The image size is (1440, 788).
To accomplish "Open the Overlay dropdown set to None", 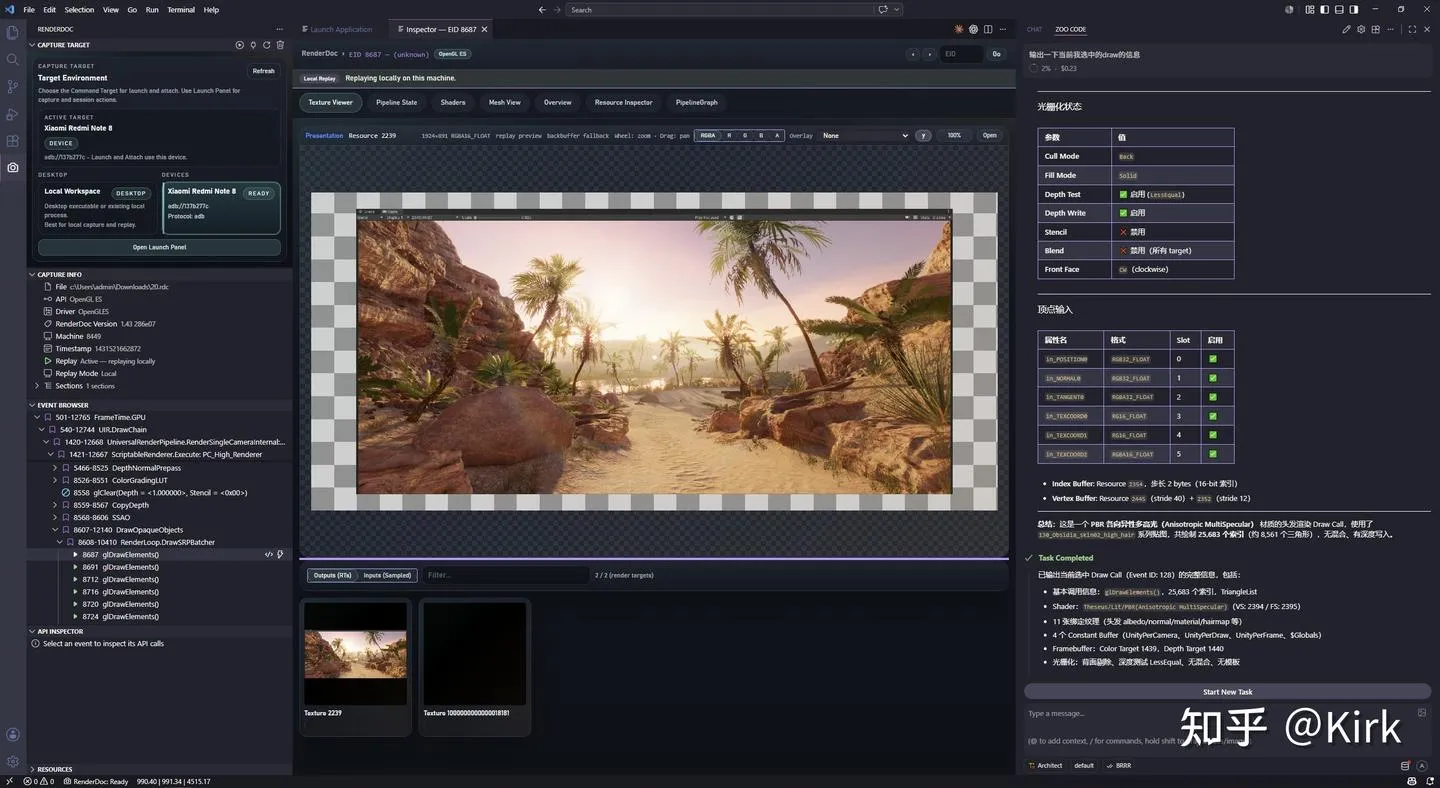I will coord(865,135).
